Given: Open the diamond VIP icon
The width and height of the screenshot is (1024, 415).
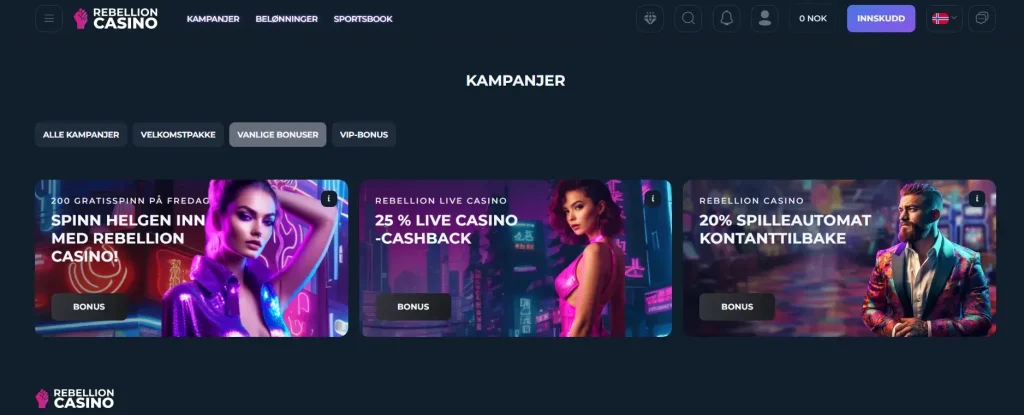Looking at the screenshot, I should (650, 18).
